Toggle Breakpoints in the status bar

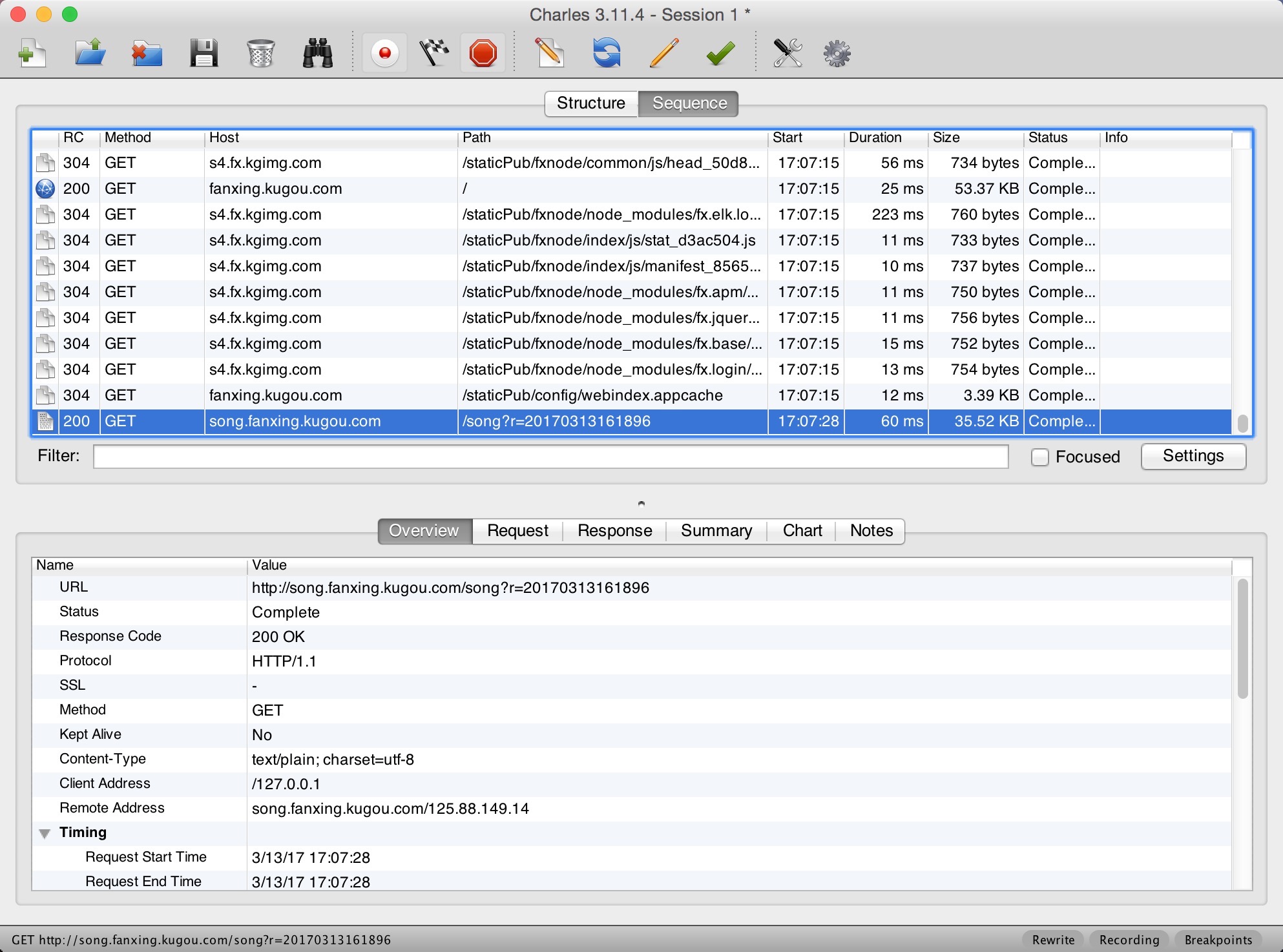click(1218, 940)
